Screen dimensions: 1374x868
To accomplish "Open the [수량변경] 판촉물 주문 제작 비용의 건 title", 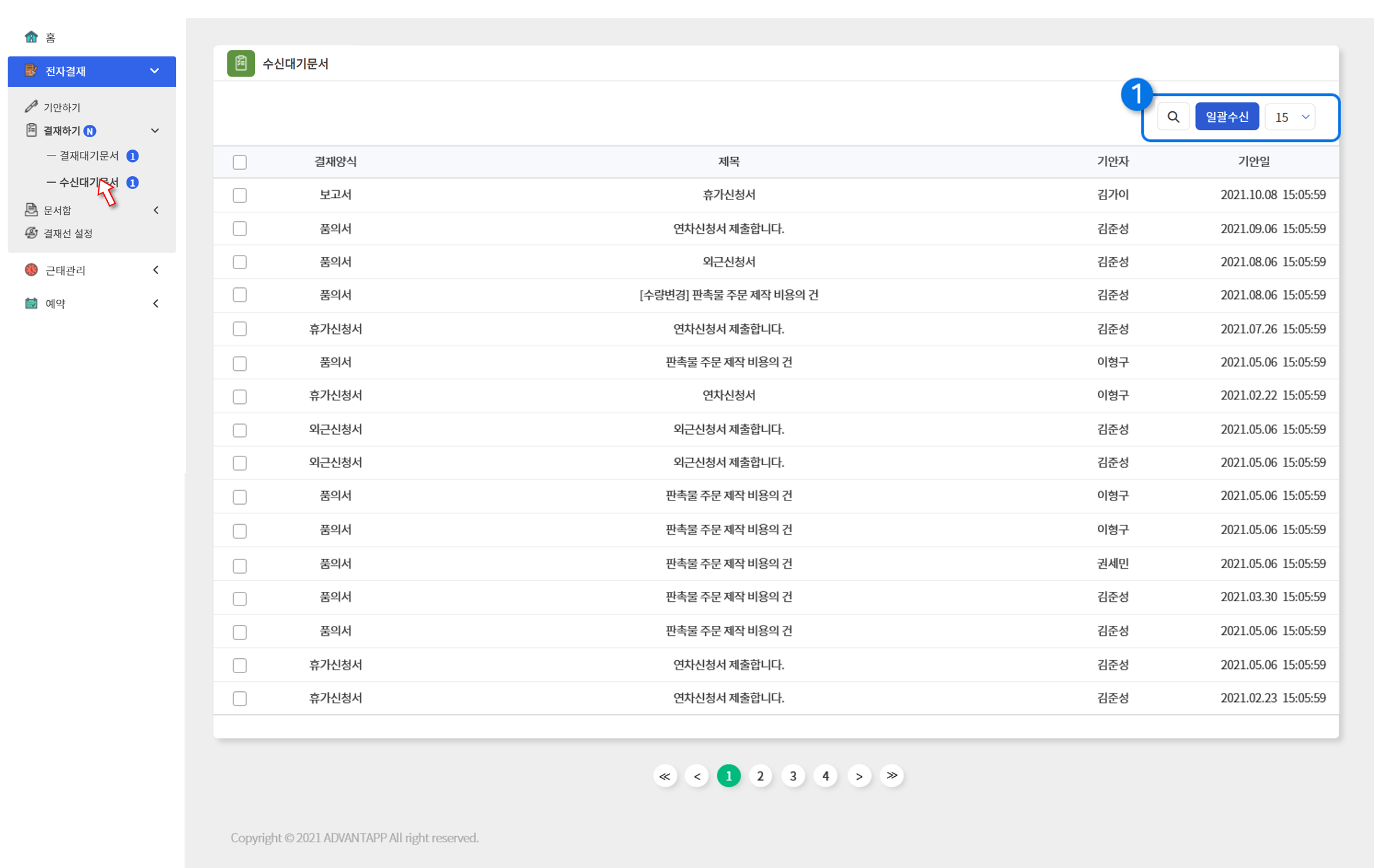I will point(729,295).
